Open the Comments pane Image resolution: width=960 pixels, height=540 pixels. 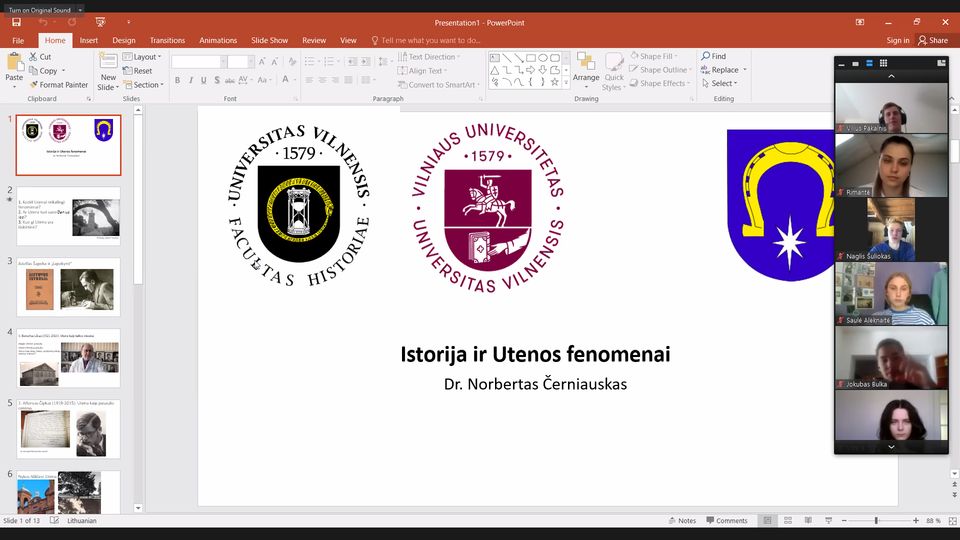(x=727, y=520)
